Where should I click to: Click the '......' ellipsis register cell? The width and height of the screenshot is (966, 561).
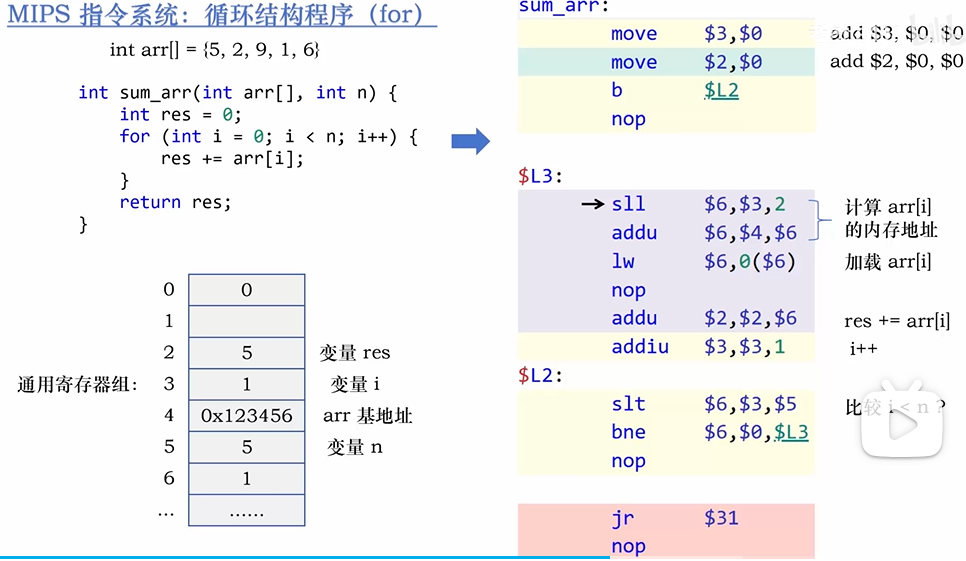[x=246, y=510]
